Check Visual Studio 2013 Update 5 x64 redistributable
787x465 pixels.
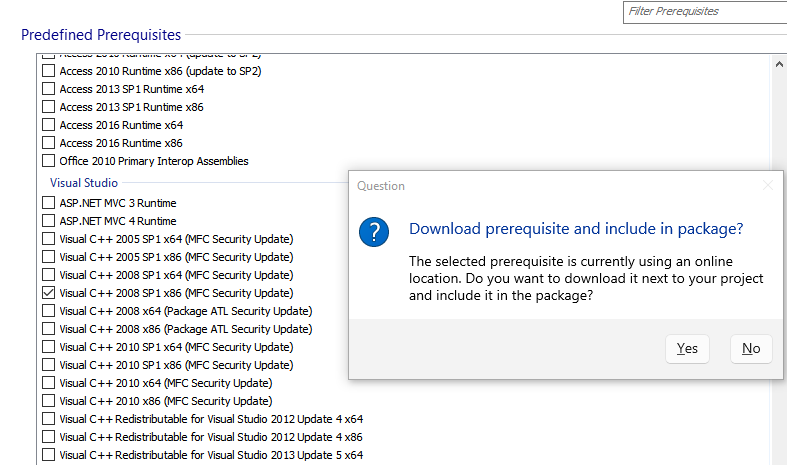(49, 455)
